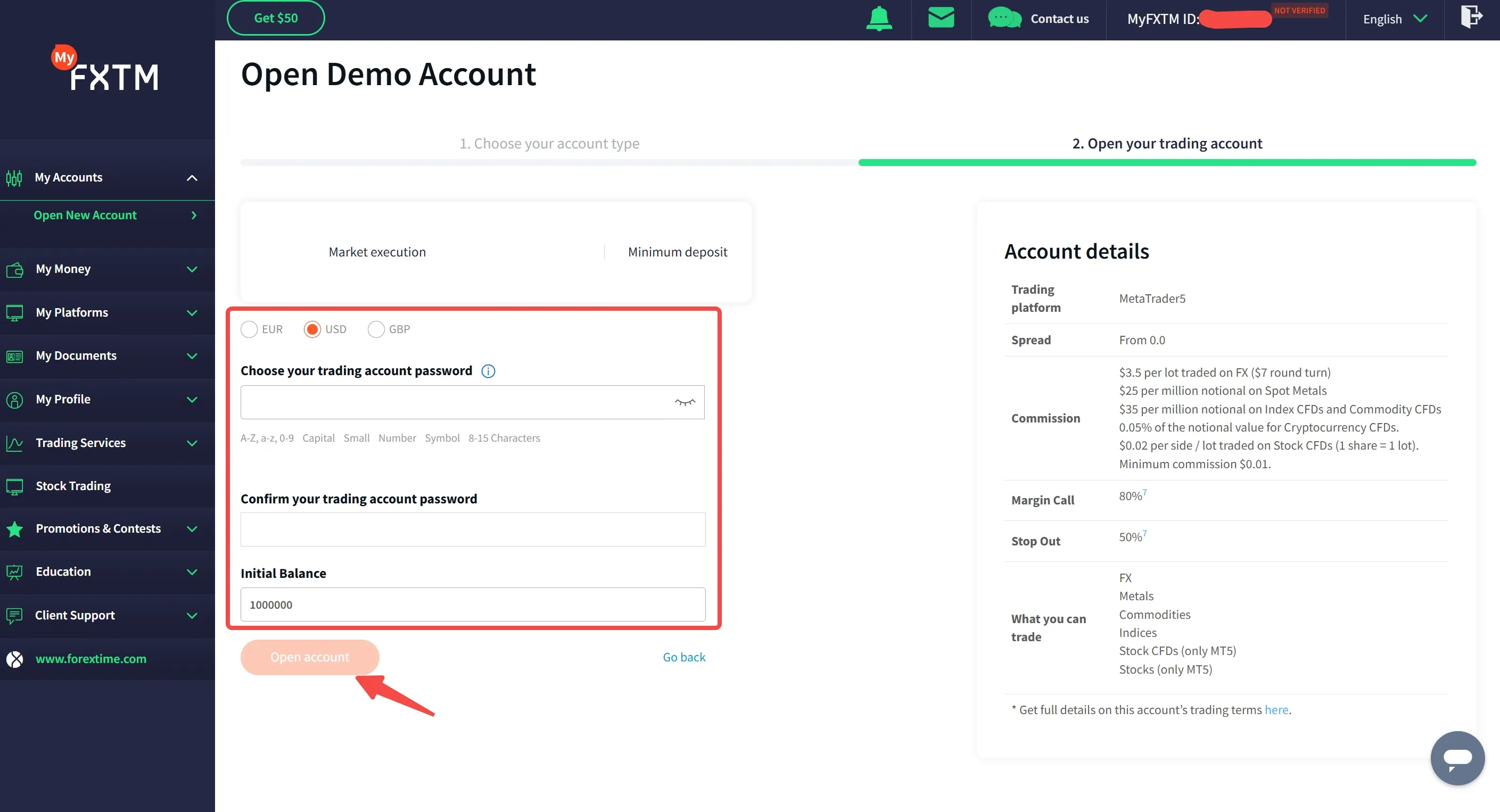Screen dimensions: 1500x812
Task: Select the EUR currency radio button
Action: coord(249,329)
